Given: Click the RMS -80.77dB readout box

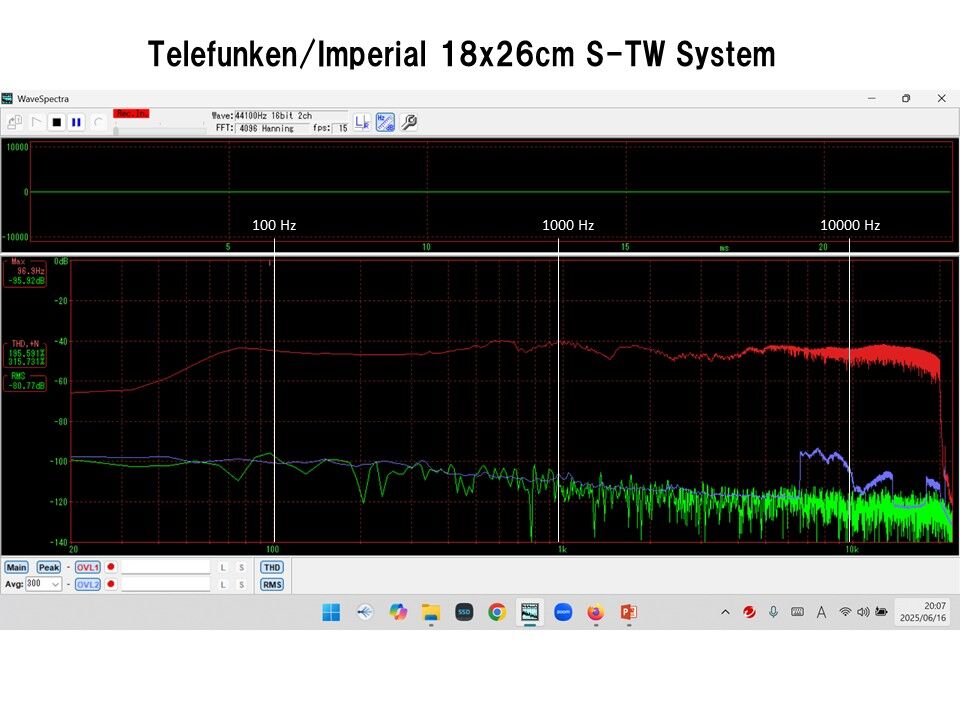Looking at the screenshot, I should coord(25,381).
